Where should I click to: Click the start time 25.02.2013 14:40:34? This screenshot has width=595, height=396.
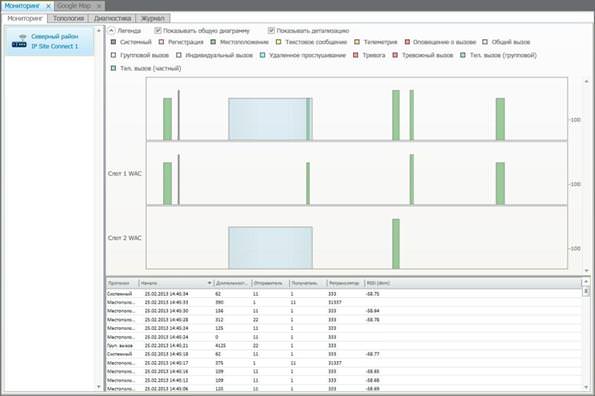(x=166, y=294)
